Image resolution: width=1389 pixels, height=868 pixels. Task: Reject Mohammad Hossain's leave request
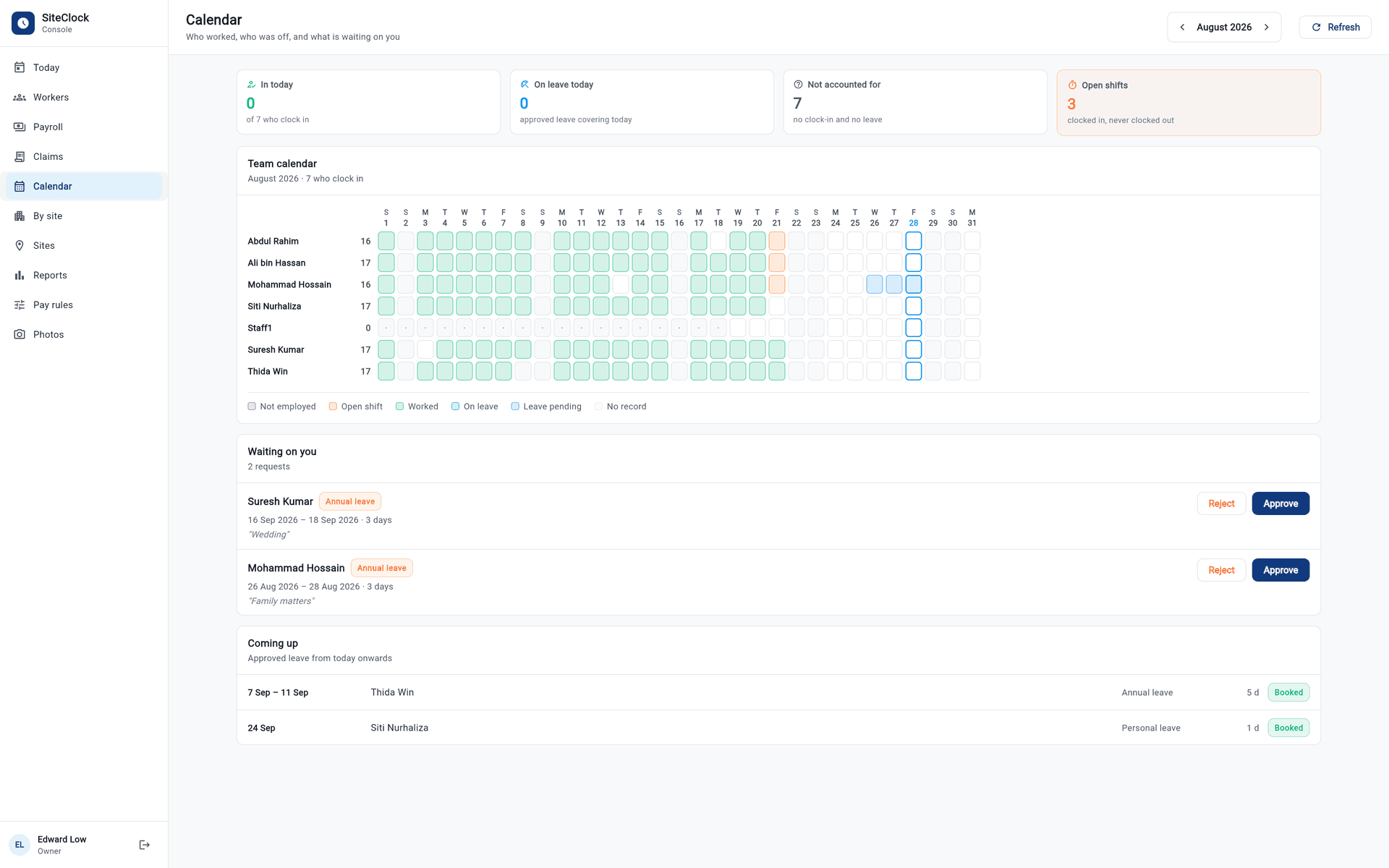click(1221, 570)
